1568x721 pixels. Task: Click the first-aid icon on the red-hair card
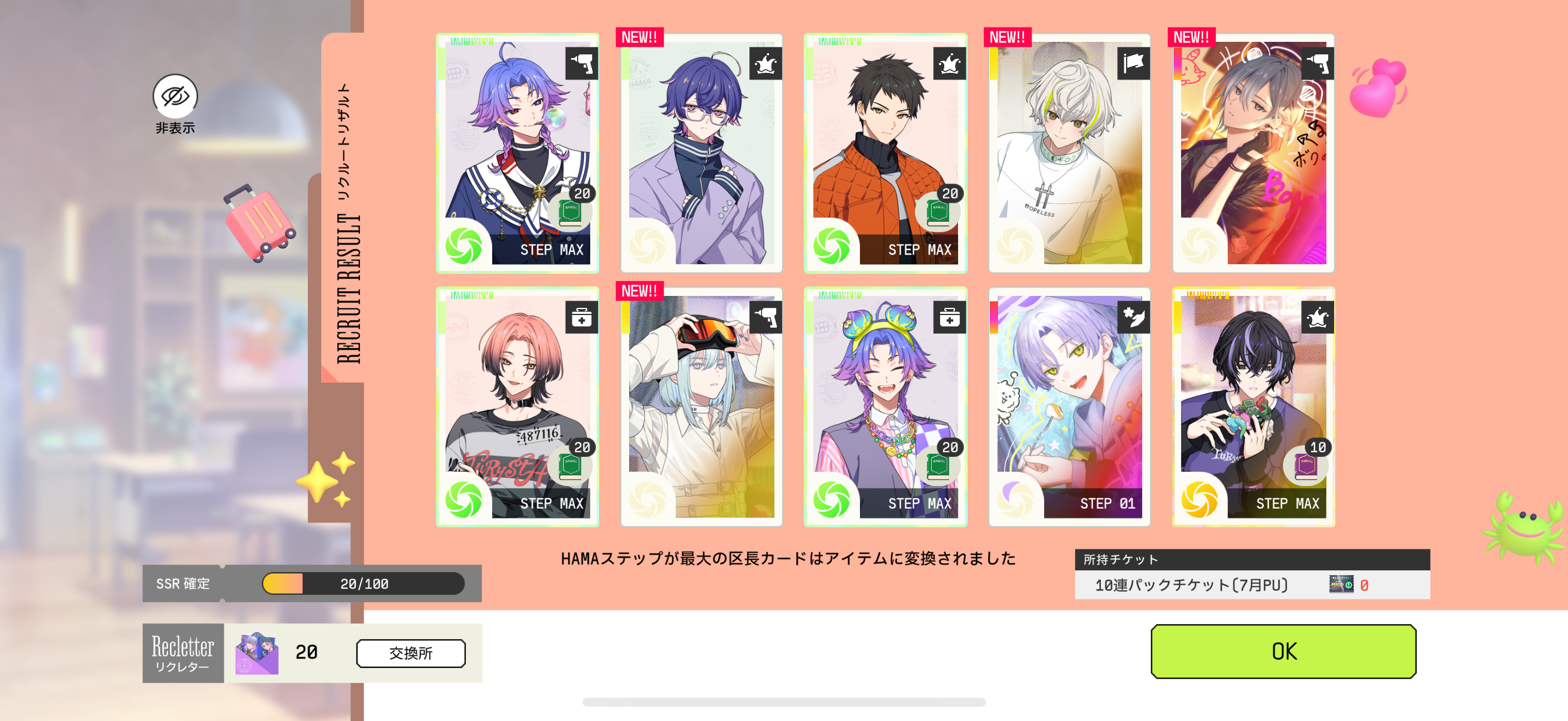[581, 317]
